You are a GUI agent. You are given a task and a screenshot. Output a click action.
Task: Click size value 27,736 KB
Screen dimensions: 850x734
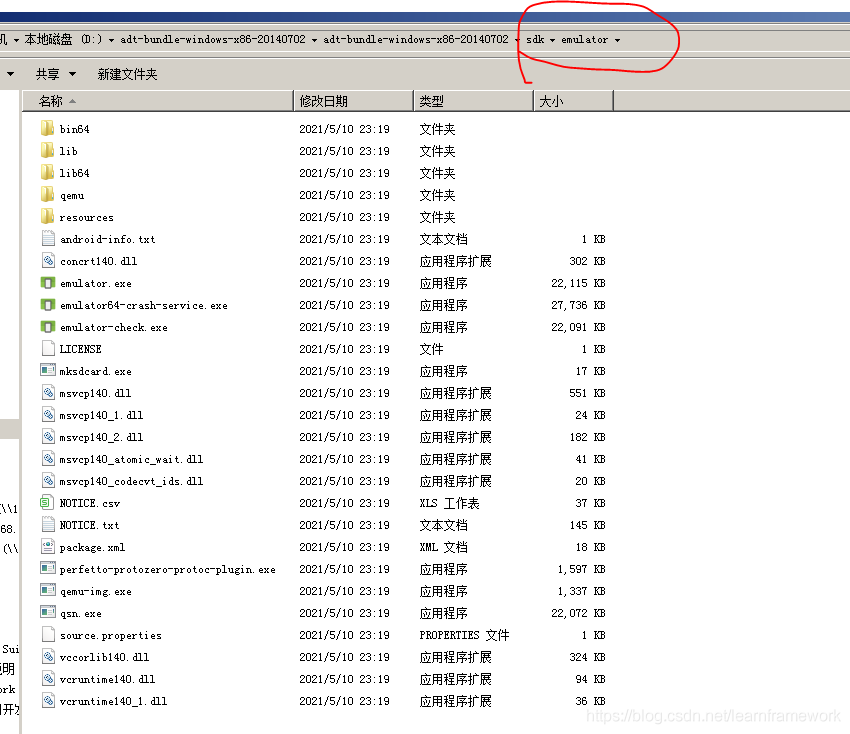tap(578, 305)
